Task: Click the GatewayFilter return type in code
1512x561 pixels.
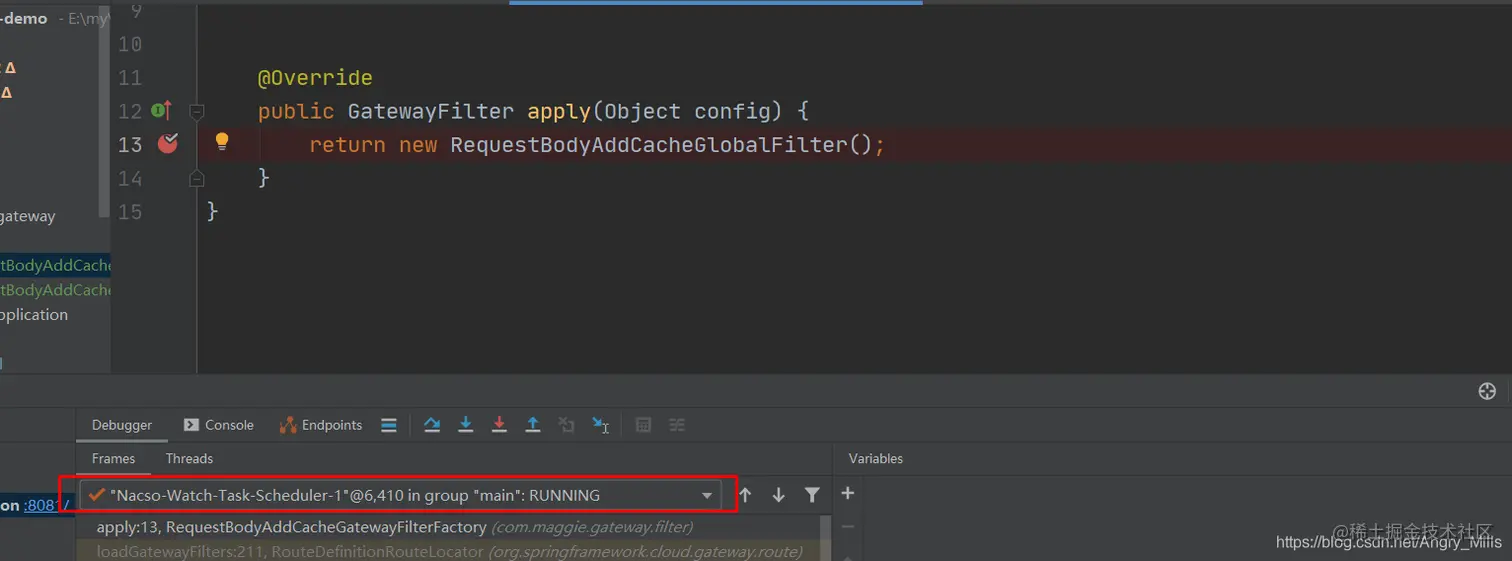Action: [431, 111]
